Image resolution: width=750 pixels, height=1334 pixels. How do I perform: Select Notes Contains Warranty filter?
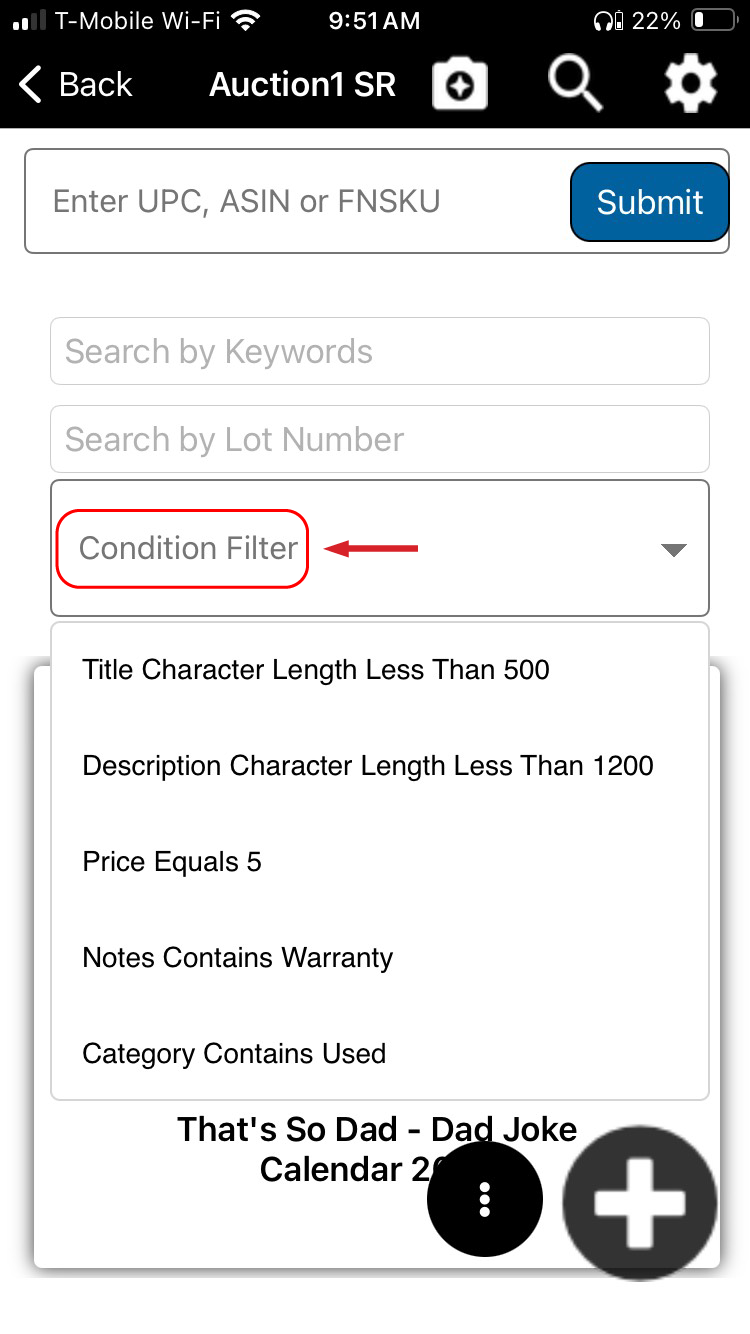pyautogui.click(x=238, y=958)
